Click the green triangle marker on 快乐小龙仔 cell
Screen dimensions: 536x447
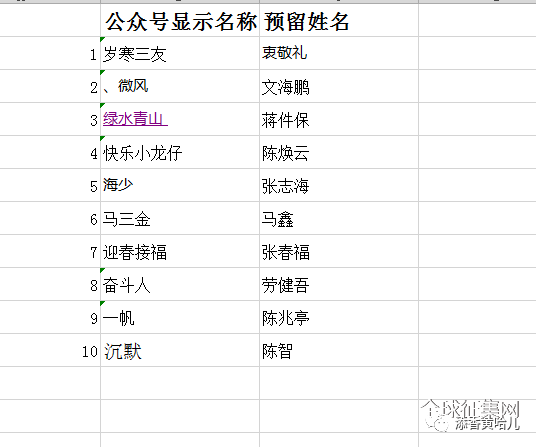[x=102, y=138]
